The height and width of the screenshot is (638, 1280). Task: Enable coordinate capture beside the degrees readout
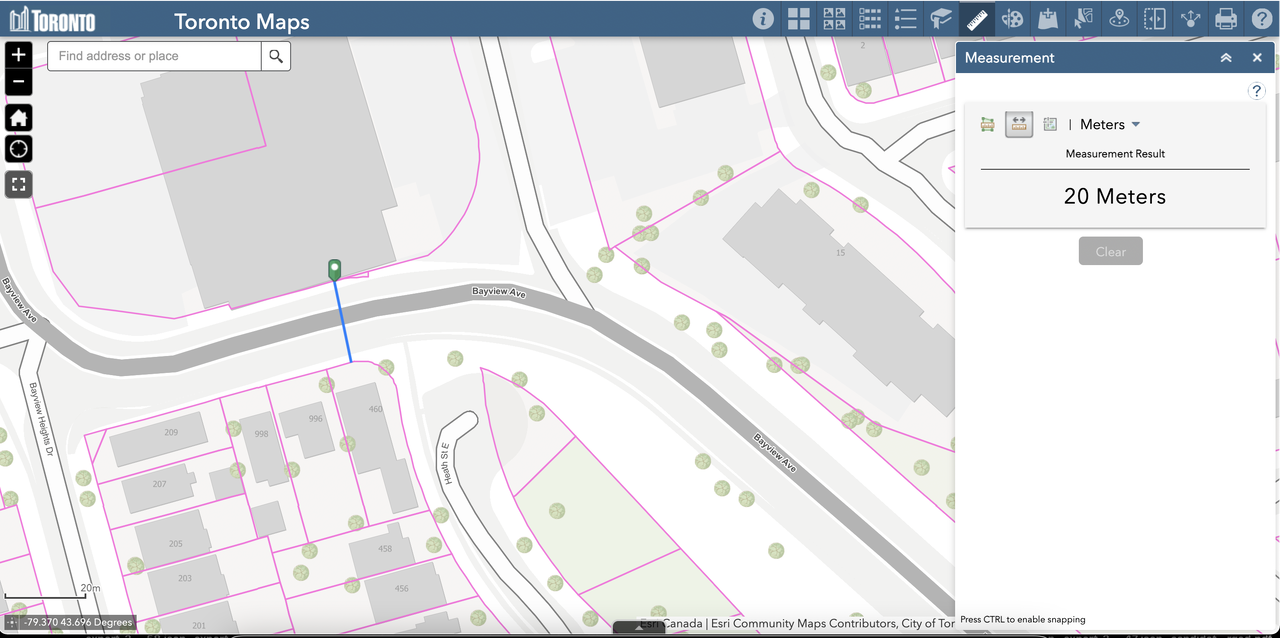(10, 623)
